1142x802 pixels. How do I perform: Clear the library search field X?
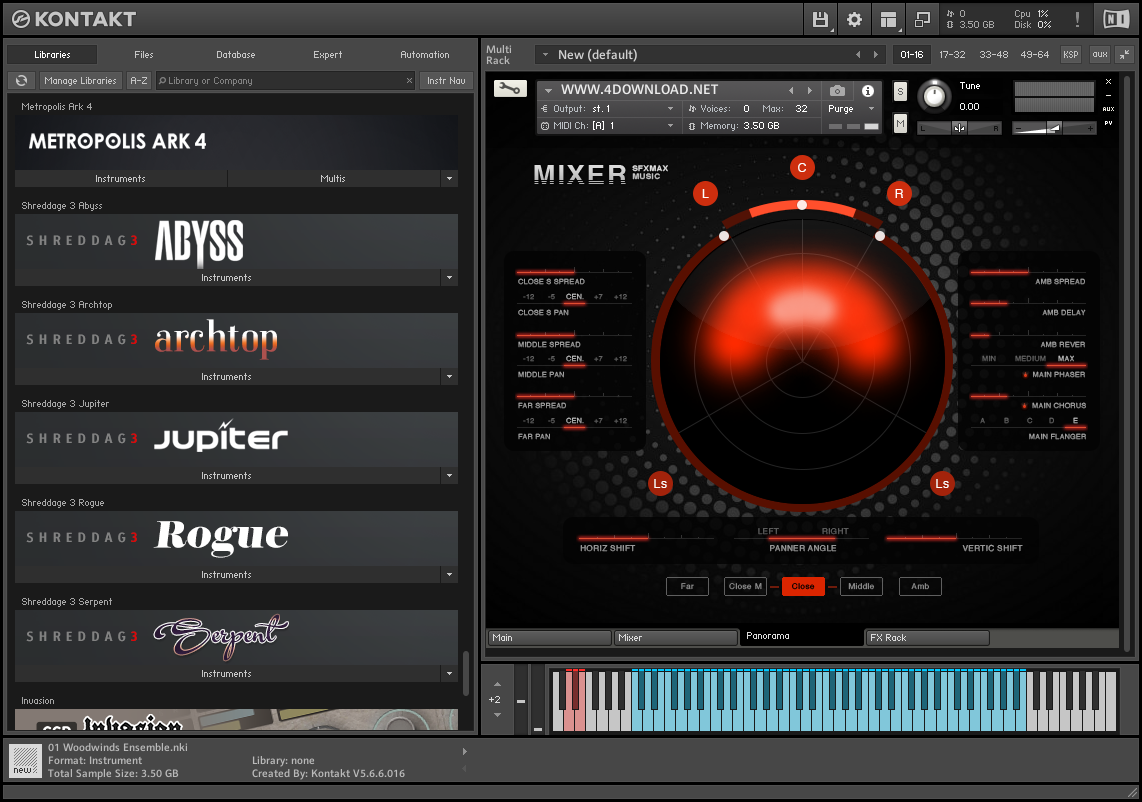(x=409, y=81)
